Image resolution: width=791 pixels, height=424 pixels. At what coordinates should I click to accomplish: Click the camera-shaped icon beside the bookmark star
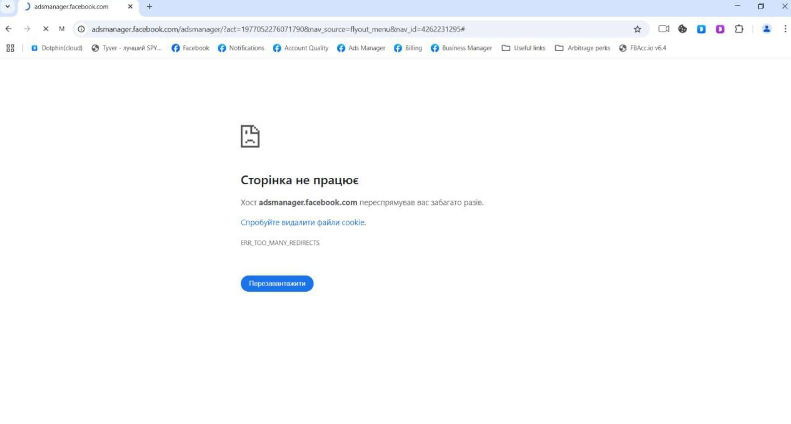click(x=664, y=29)
